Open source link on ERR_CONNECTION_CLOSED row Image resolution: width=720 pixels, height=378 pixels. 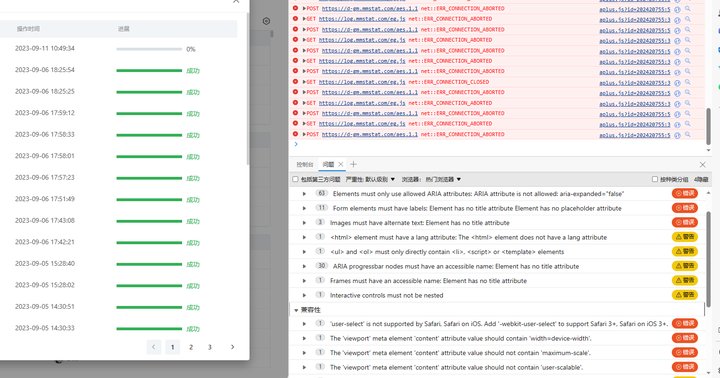pos(635,83)
